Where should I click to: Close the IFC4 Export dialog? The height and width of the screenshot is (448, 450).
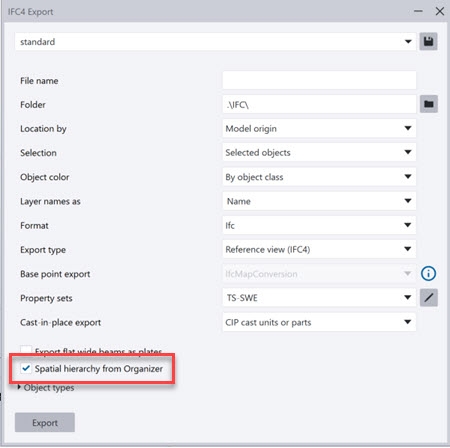coord(440,11)
